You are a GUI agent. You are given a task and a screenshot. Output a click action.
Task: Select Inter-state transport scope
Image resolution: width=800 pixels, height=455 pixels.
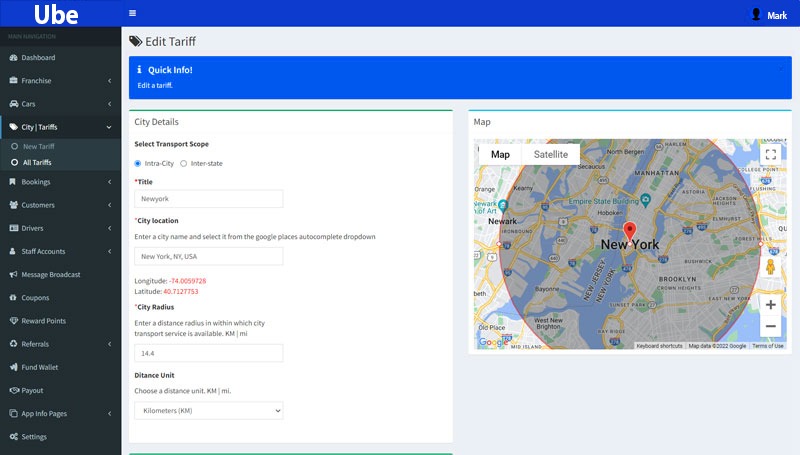coord(183,163)
